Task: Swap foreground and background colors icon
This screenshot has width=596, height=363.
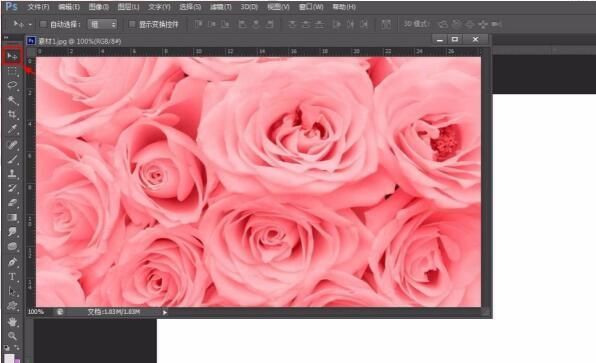Action: click(17, 347)
